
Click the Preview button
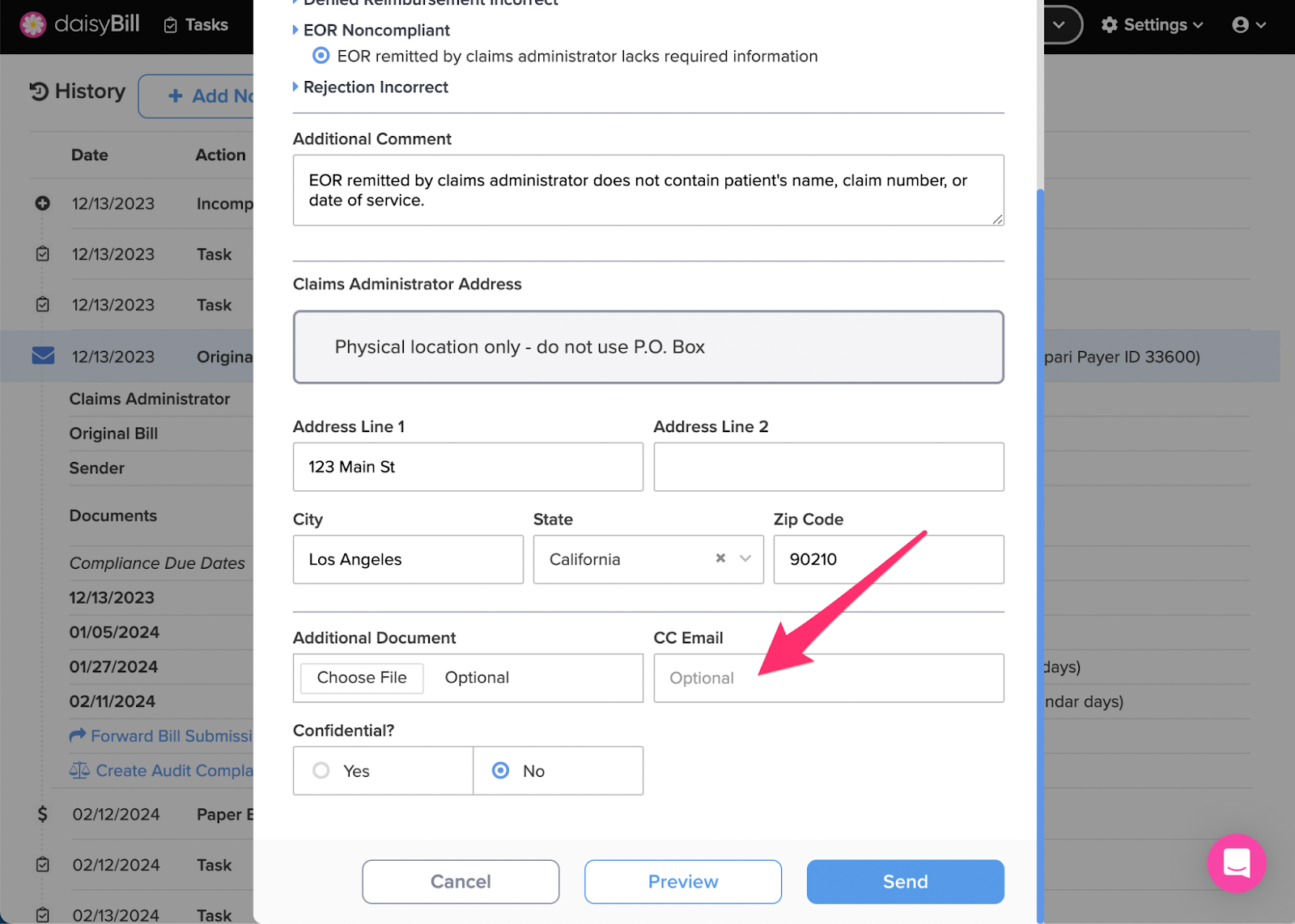click(683, 881)
